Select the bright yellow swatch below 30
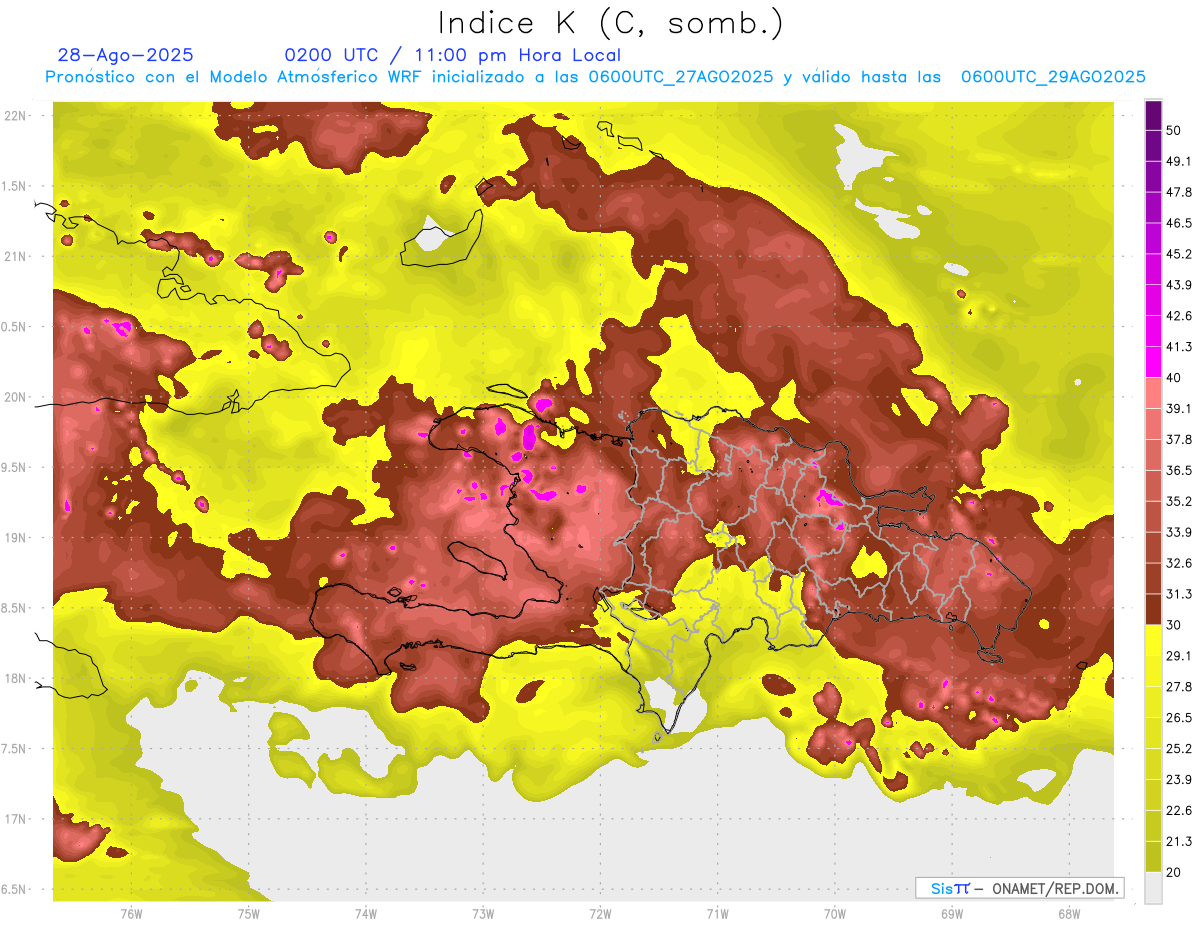Screen dimensions: 1200x927 (1153, 640)
